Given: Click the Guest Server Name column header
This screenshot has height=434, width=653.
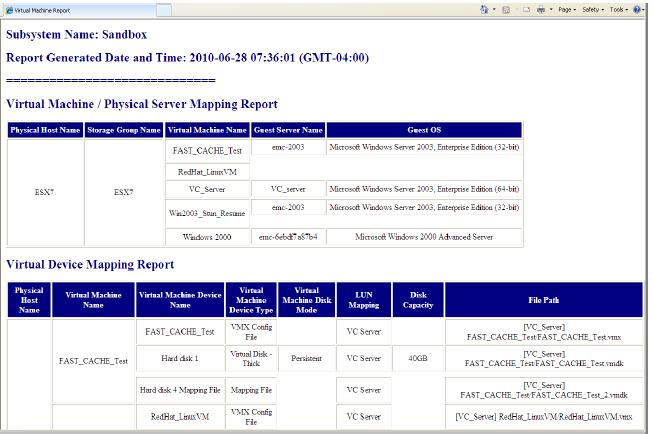Looking at the screenshot, I should click(288, 130).
